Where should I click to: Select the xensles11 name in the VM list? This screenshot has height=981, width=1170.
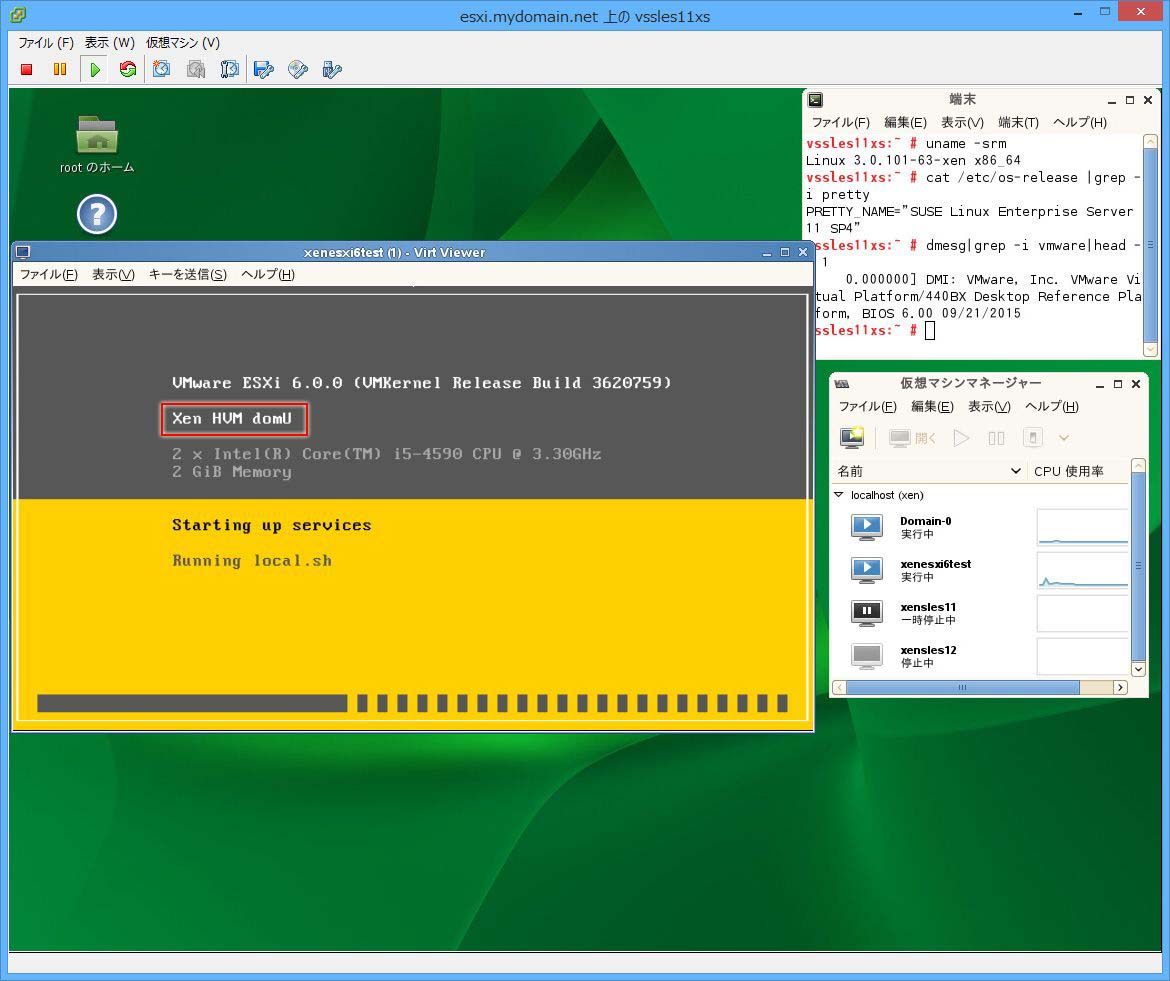point(928,607)
